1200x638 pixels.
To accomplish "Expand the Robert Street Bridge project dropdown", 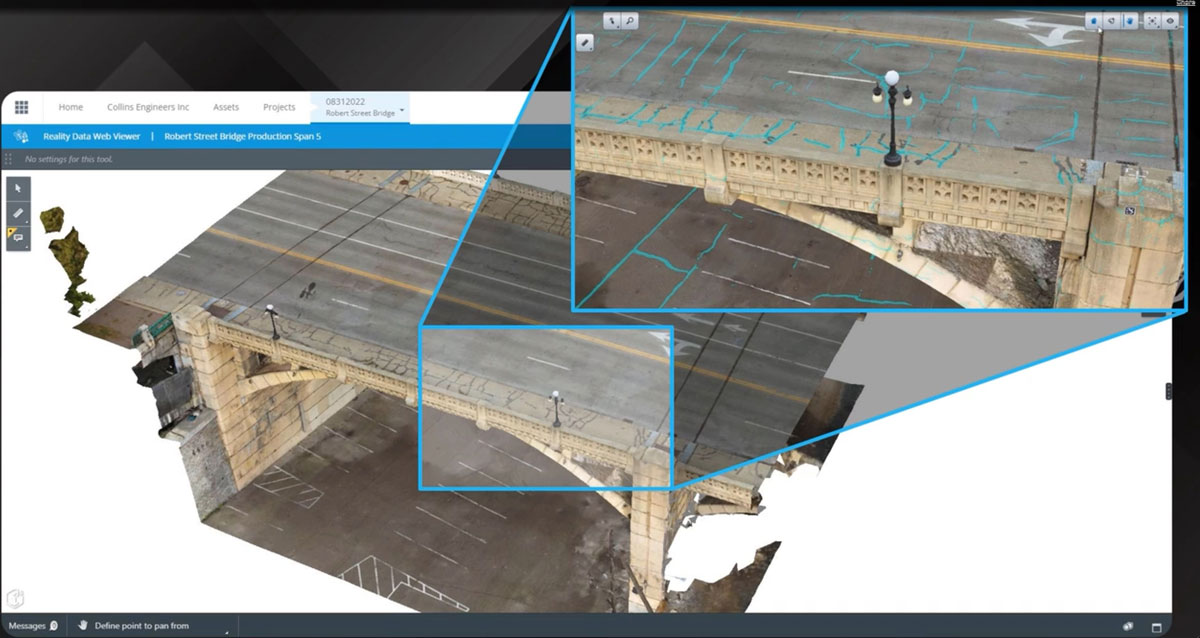I will coord(402,108).
